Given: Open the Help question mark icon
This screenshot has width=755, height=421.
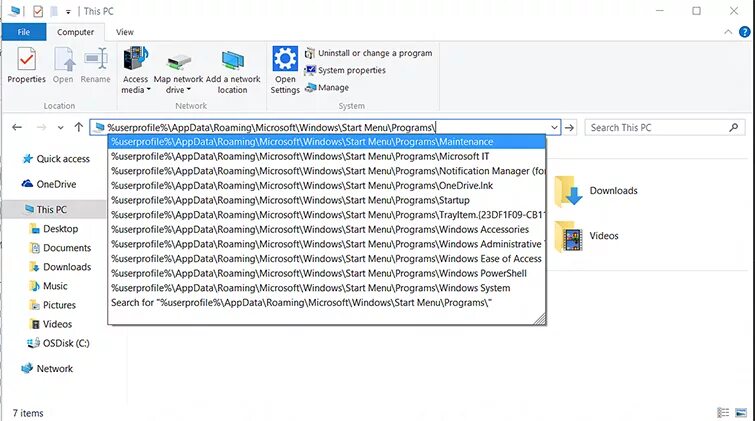Looking at the screenshot, I should [x=744, y=32].
